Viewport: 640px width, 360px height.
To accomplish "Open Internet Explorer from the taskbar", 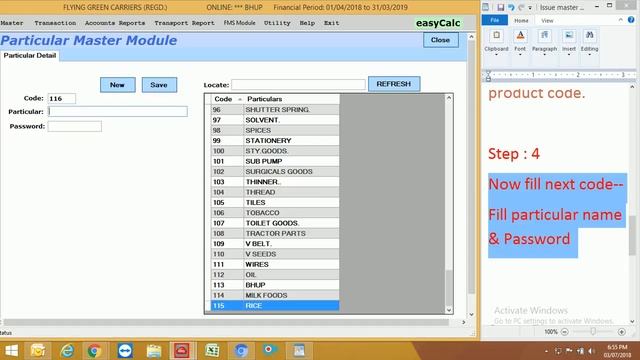I will [x=67, y=350].
